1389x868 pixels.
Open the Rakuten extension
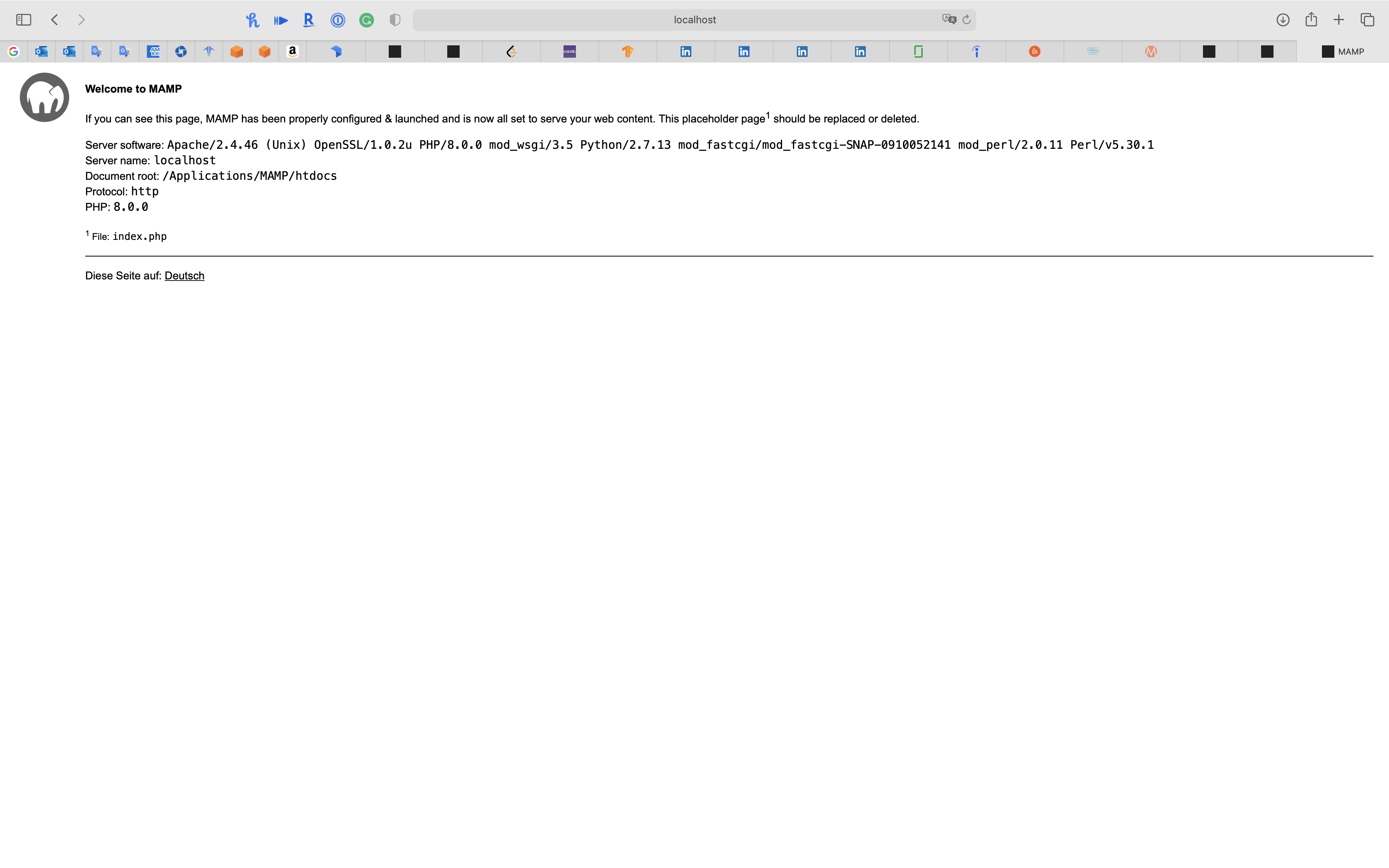point(309,20)
